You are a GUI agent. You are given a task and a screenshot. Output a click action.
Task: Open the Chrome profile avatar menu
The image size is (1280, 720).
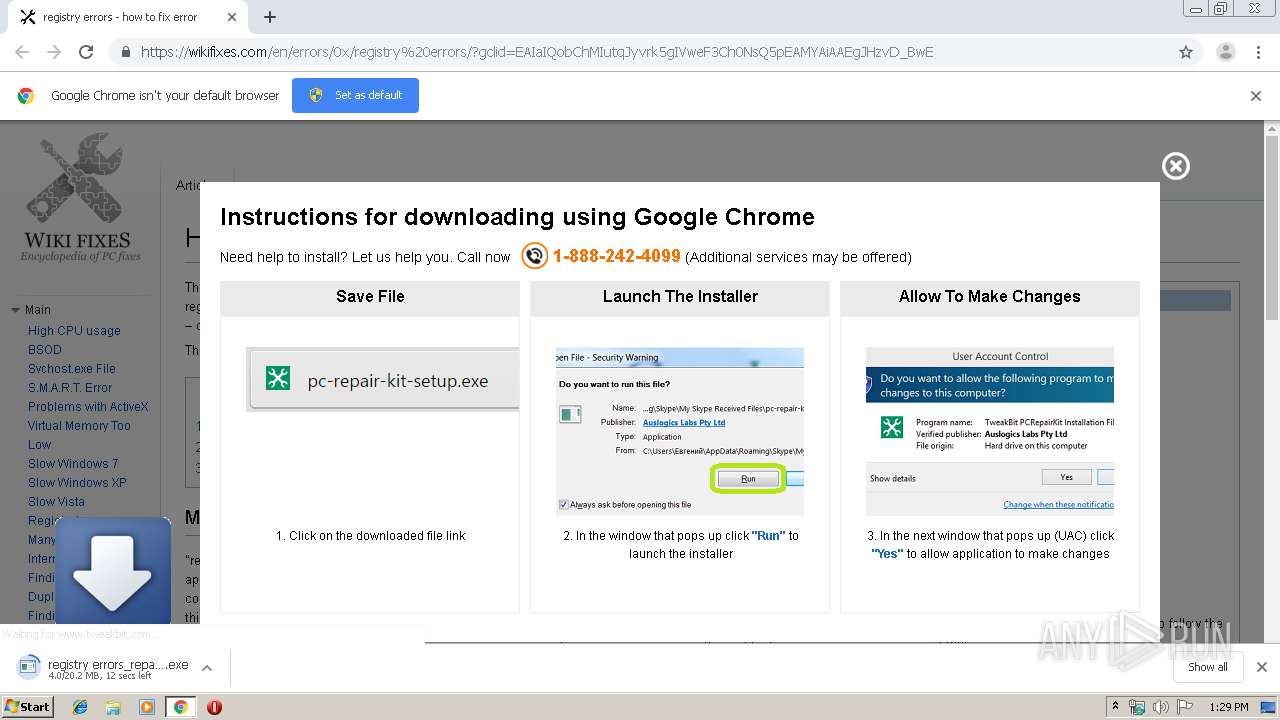pyautogui.click(x=1225, y=52)
